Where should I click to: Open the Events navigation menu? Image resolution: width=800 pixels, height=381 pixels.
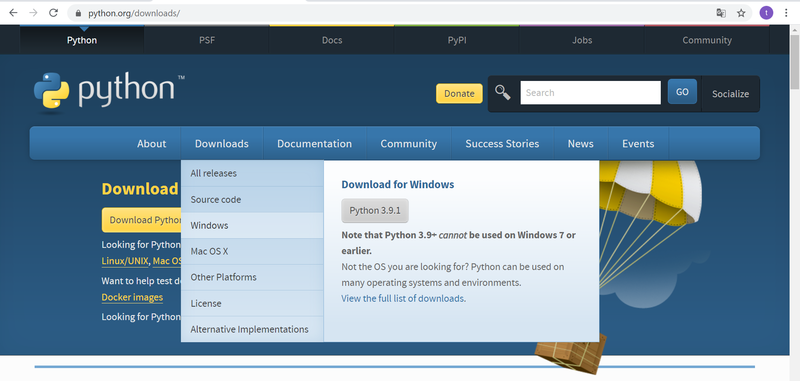tap(638, 144)
